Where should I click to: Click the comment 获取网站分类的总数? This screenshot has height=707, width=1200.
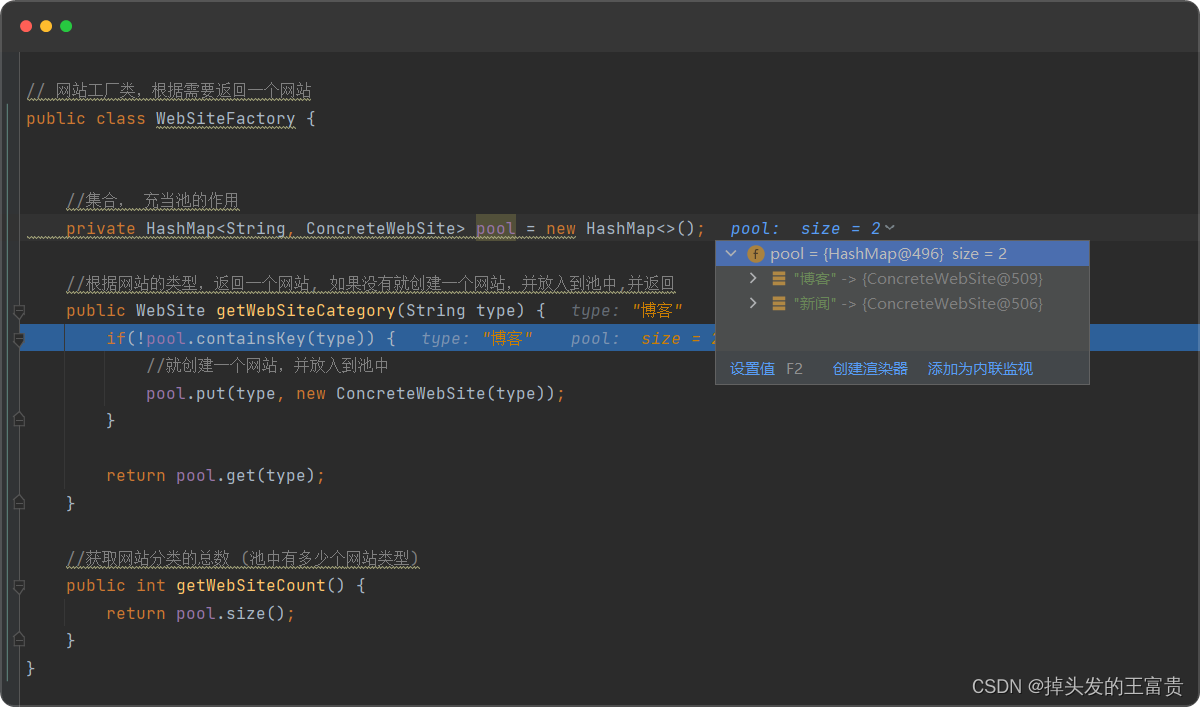243,558
